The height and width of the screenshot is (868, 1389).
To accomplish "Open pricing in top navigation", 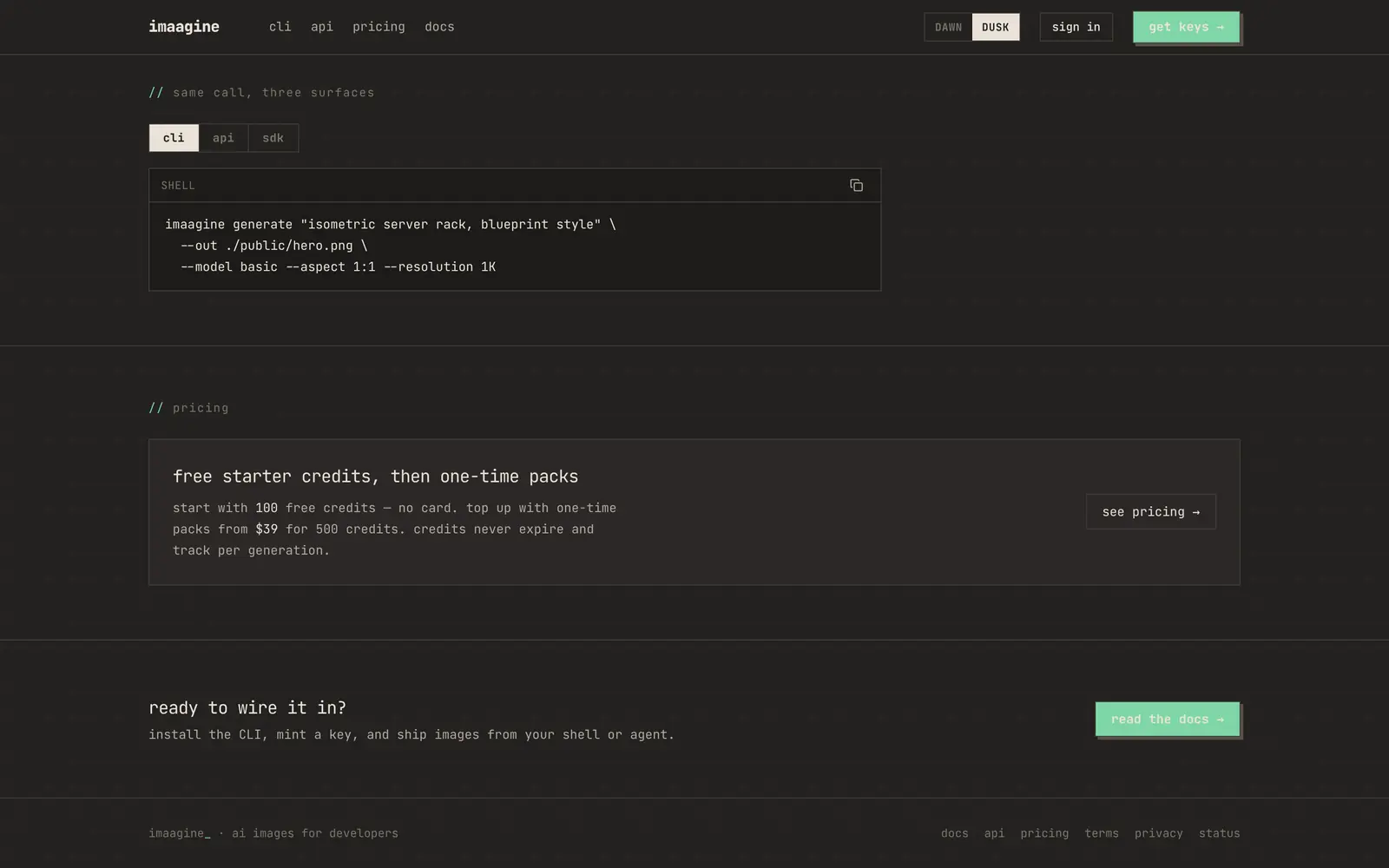I will pyautogui.click(x=379, y=27).
